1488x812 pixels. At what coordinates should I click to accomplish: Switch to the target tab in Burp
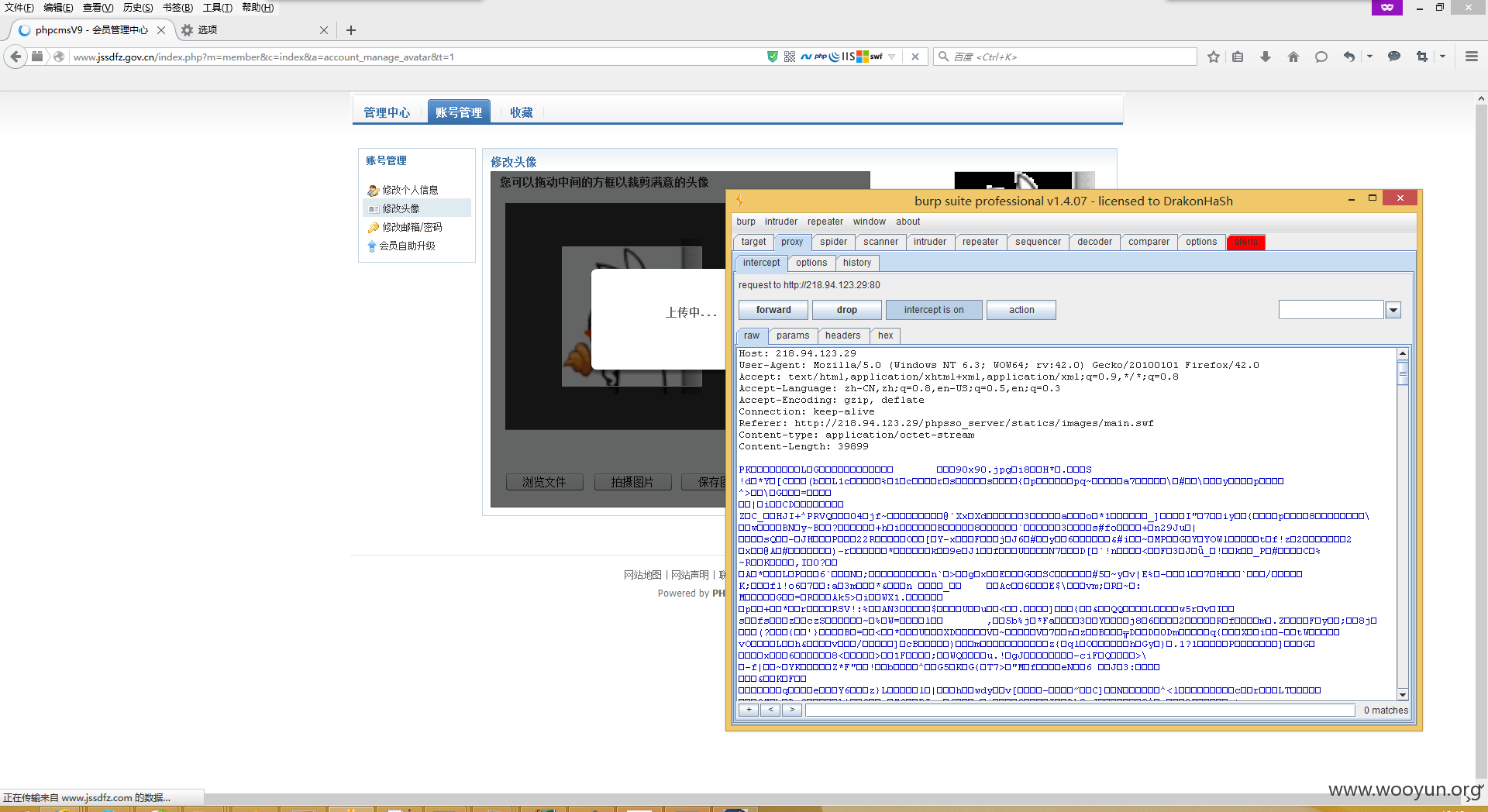753,242
